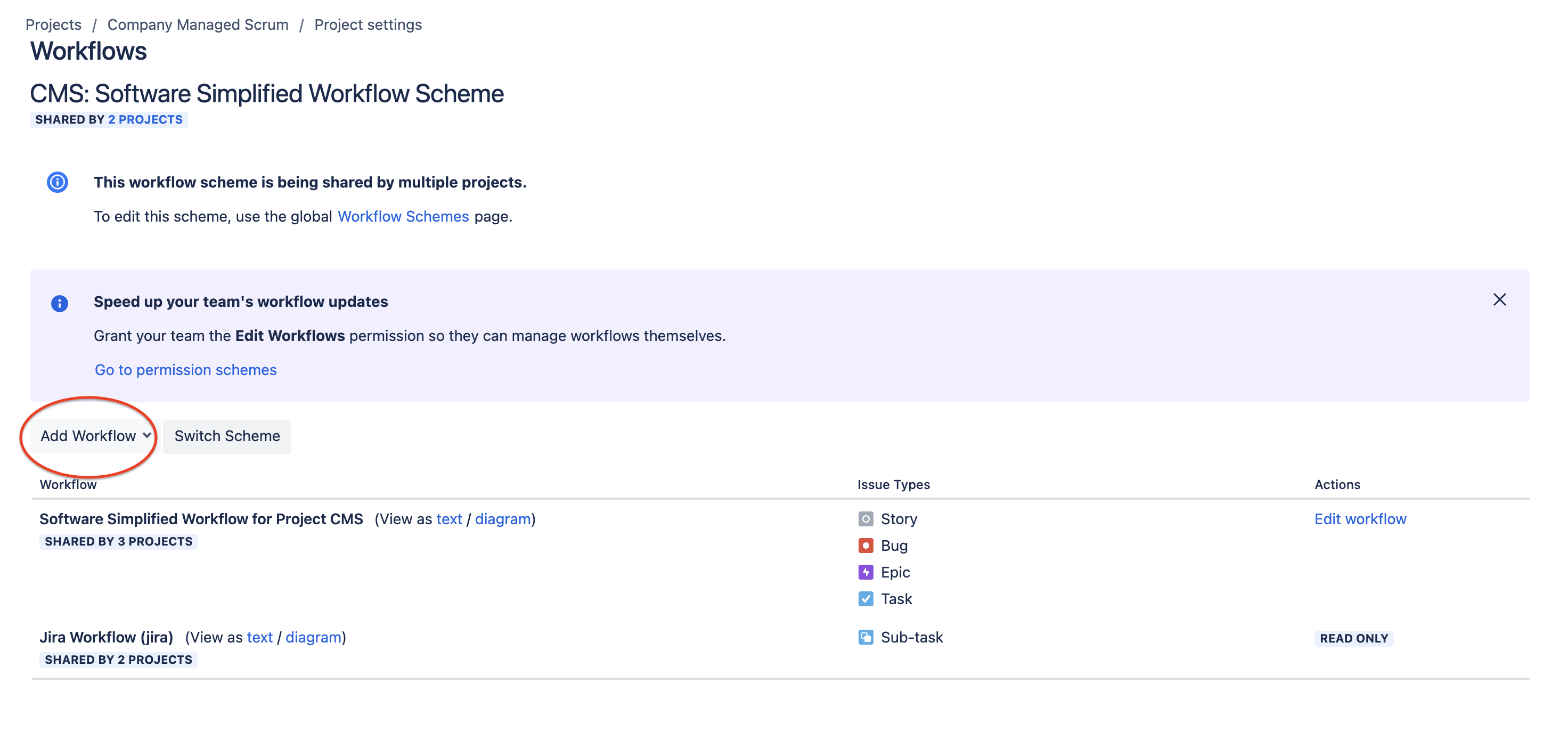Click the solid info icon in purple banner
Image resolution: width=1568 pixels, height=732 pixels.
pyautogui.click(x=59, y=303)
